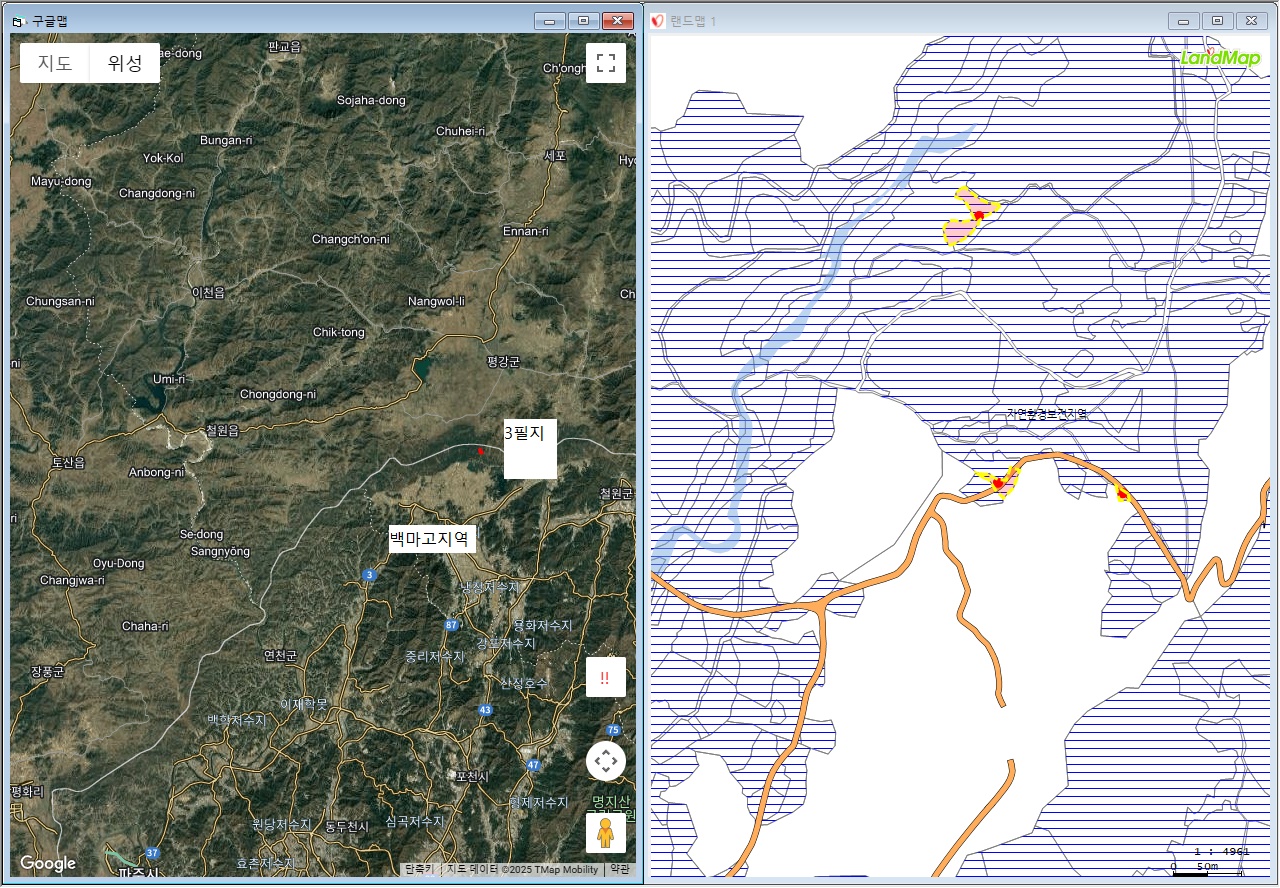The image size is (1280, 888).
Task: Click the 3필지 info label
Action: [530, 448]
